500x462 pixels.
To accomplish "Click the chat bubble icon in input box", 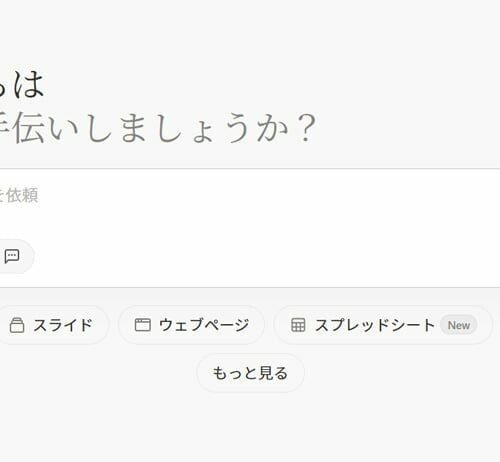I will [x=12, y=256].
